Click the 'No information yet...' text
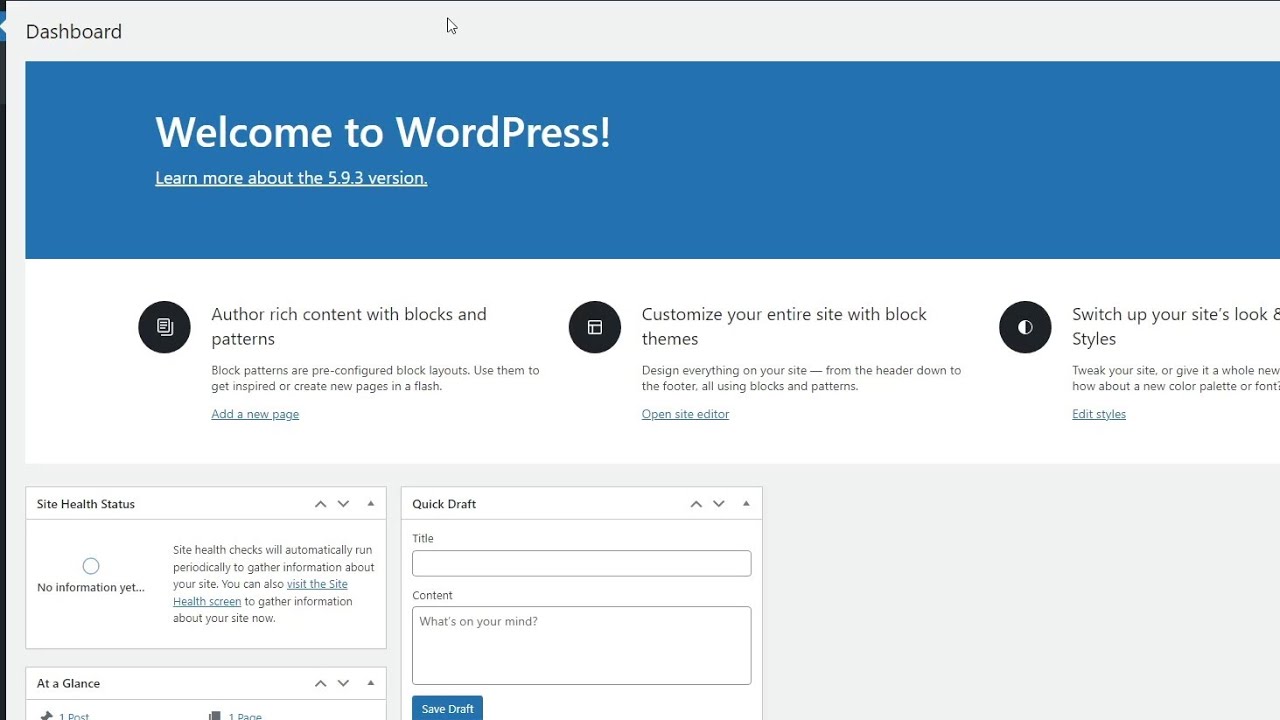 pyautogui.click(x=91, y=587)
